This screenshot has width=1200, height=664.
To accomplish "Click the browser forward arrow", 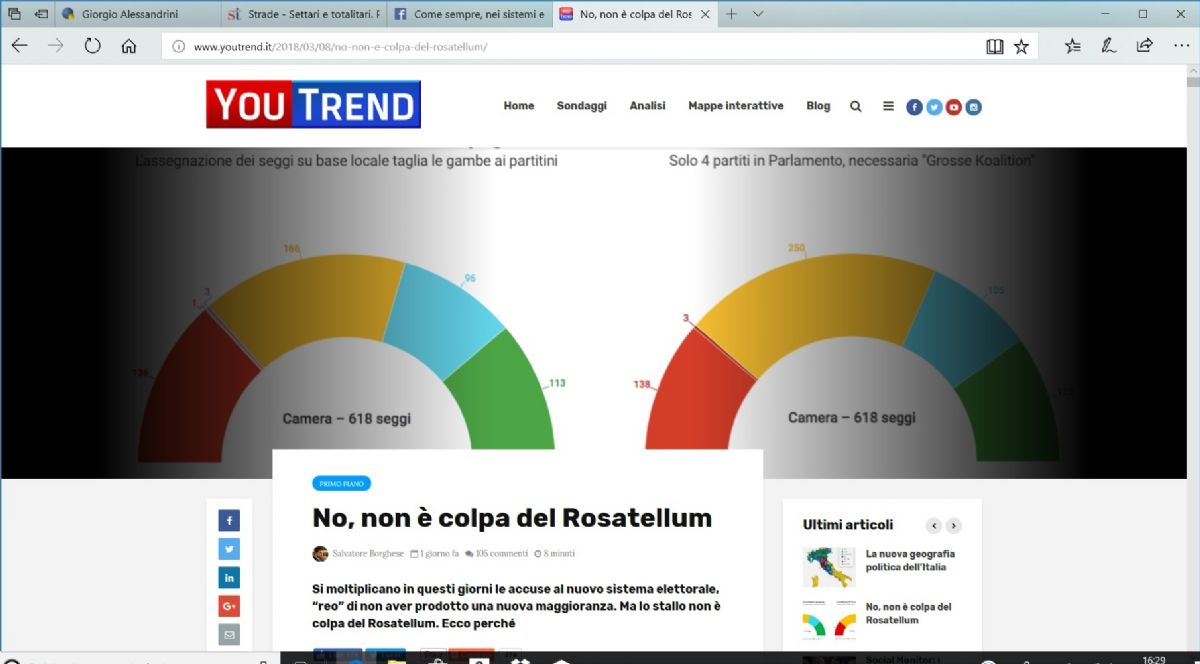I will coord(55,46).
